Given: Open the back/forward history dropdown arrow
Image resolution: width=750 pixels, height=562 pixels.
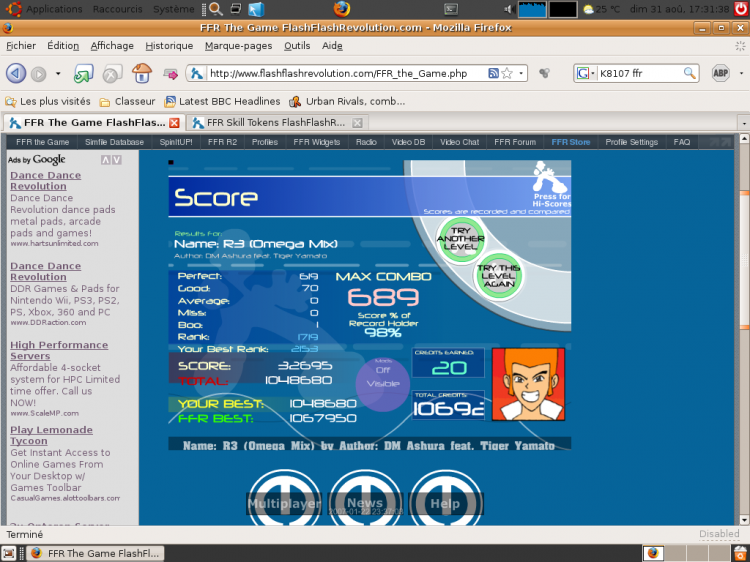Looking at the screenshot, I should (x=58, y=74).
